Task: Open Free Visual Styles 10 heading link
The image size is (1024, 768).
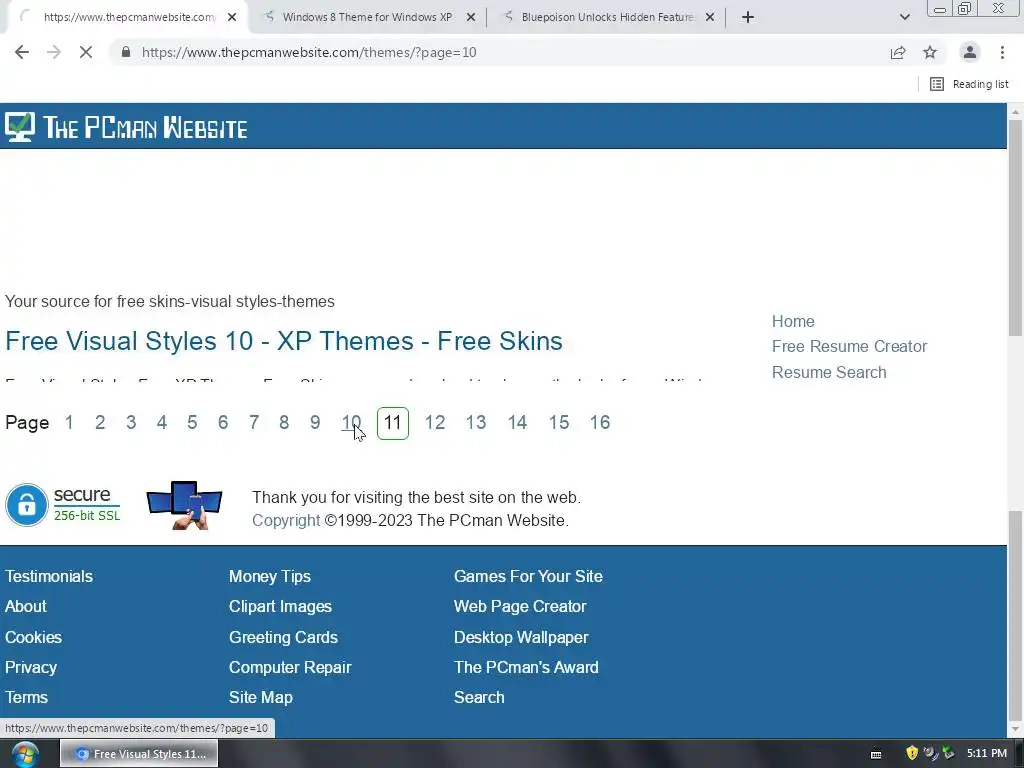Action: [x=283, y=341]
